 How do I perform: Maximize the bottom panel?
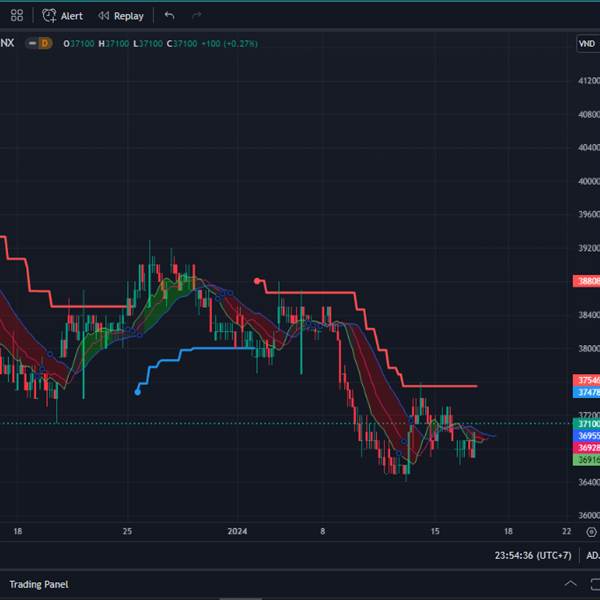[595, 584]
